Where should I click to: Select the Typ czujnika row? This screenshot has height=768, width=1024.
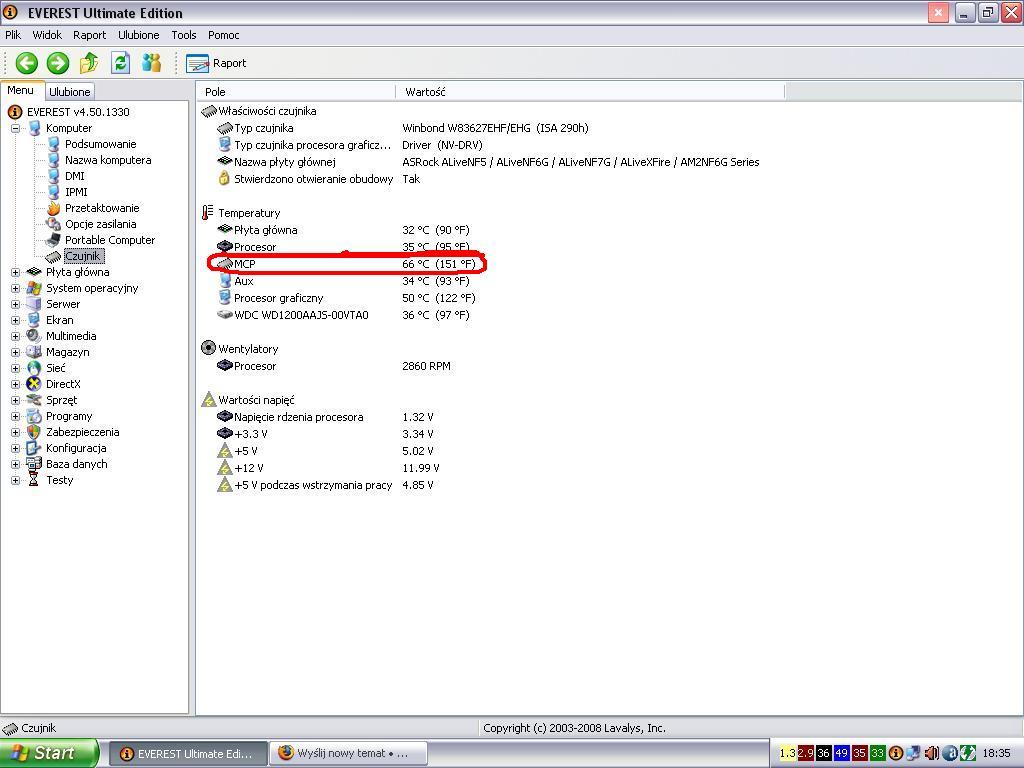(x=403, y=128)
